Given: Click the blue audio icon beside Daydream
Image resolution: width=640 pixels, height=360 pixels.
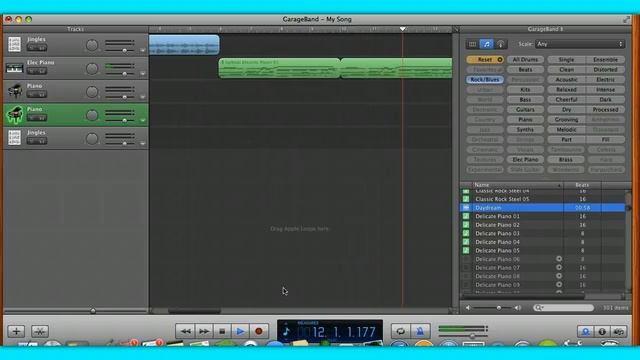Looking at the screenshot, I should coord(466,208).
